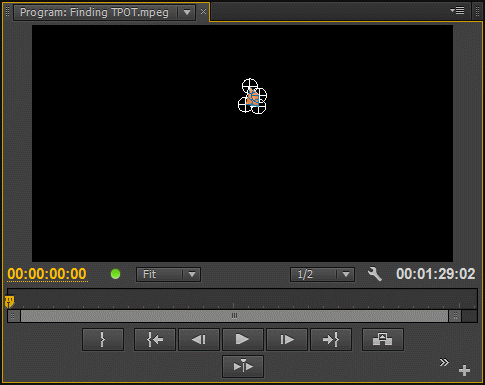Open the panel menu icon at top right
The height and width of the screenshot is (385, 485).
[x=457, y=11]
